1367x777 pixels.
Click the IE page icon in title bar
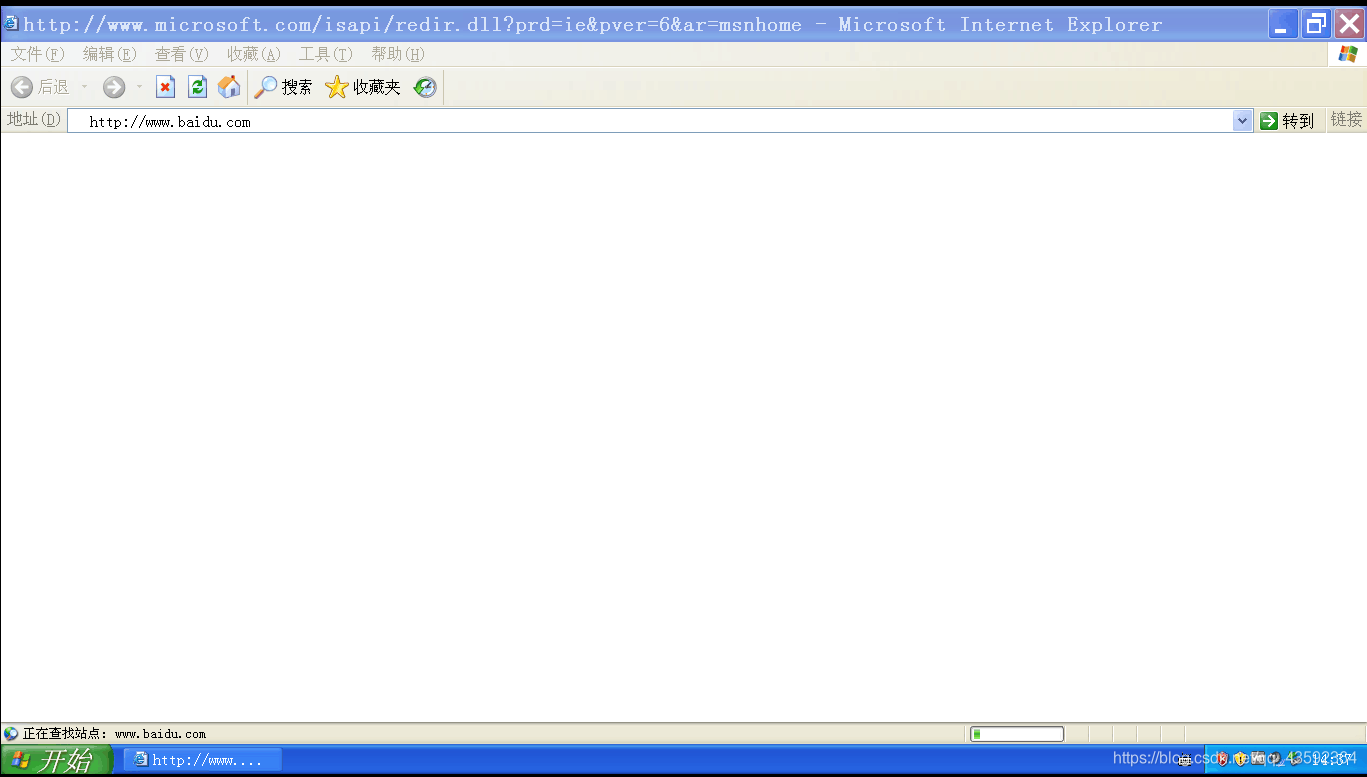click(11, 24)
